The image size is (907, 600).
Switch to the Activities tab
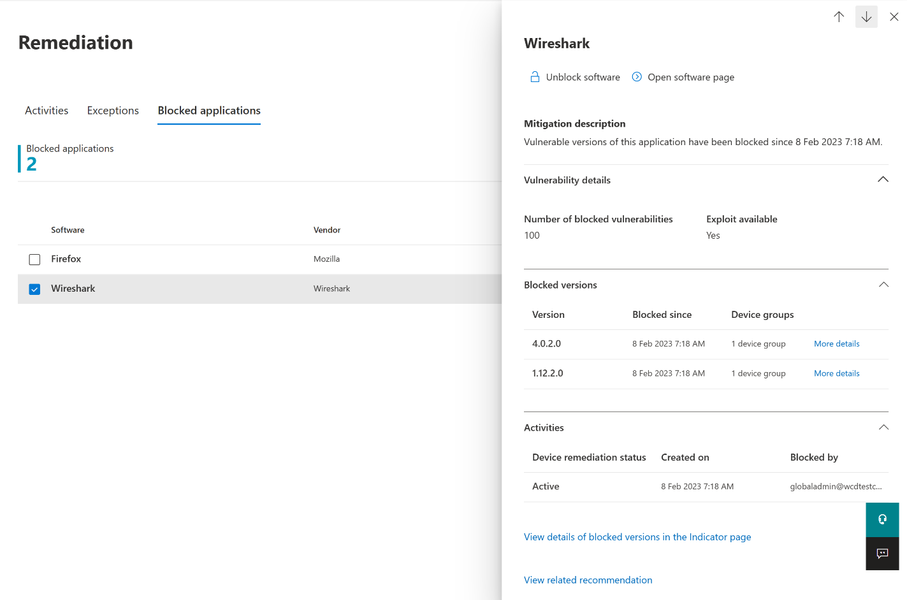tap(46, 111)
